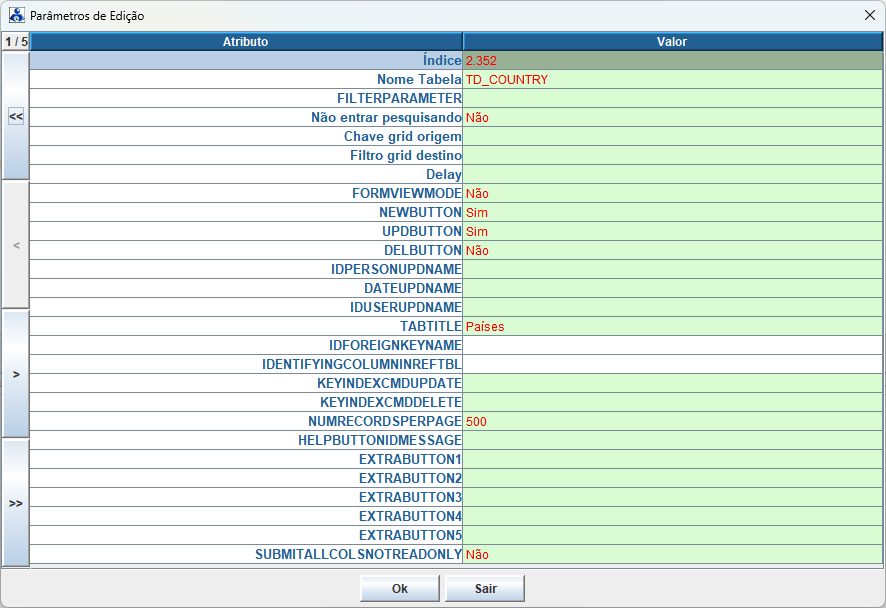Image resolution: width=886 pixels, height=608 pixels.
Task: Click the IDFOREIGNKEYNAME value field
Action: [672, 345]
